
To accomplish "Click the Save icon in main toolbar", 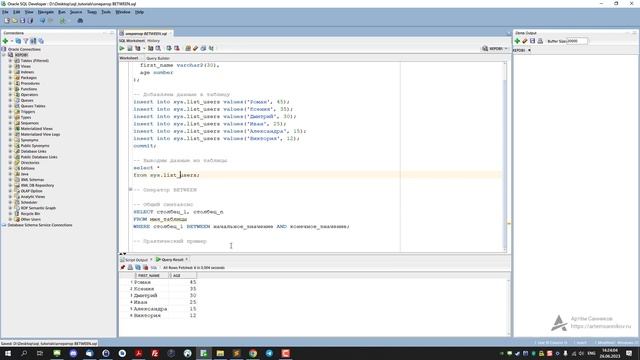I will pyautogui.click(x=22, y=20).
